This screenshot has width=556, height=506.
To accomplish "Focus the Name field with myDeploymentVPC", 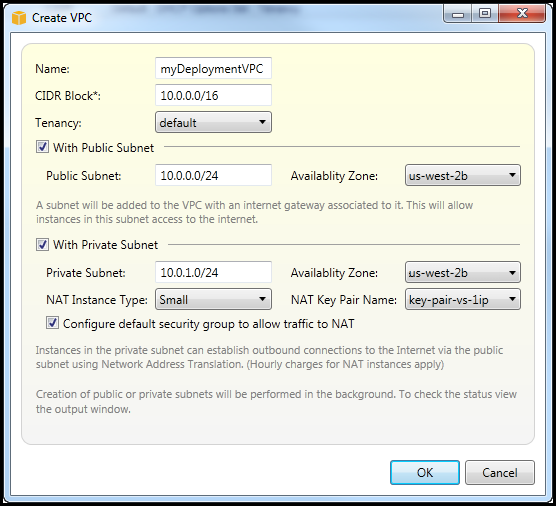I will pos(213,68).
